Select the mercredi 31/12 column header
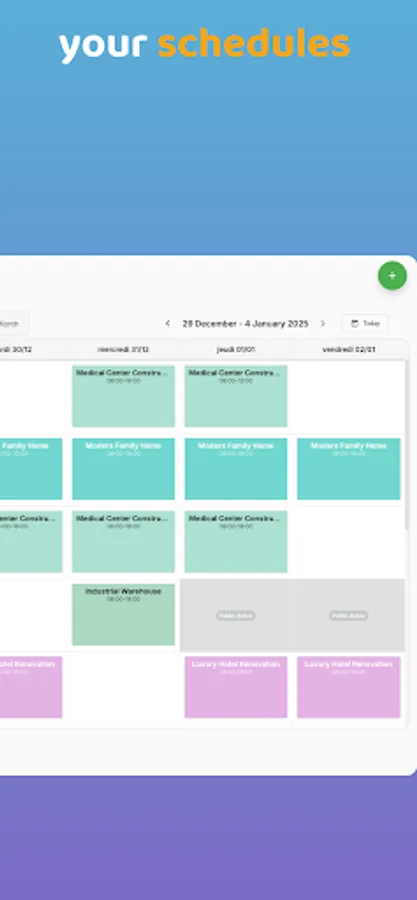The height and width of the screenshot is (900, 417). (x=123, y=349)
